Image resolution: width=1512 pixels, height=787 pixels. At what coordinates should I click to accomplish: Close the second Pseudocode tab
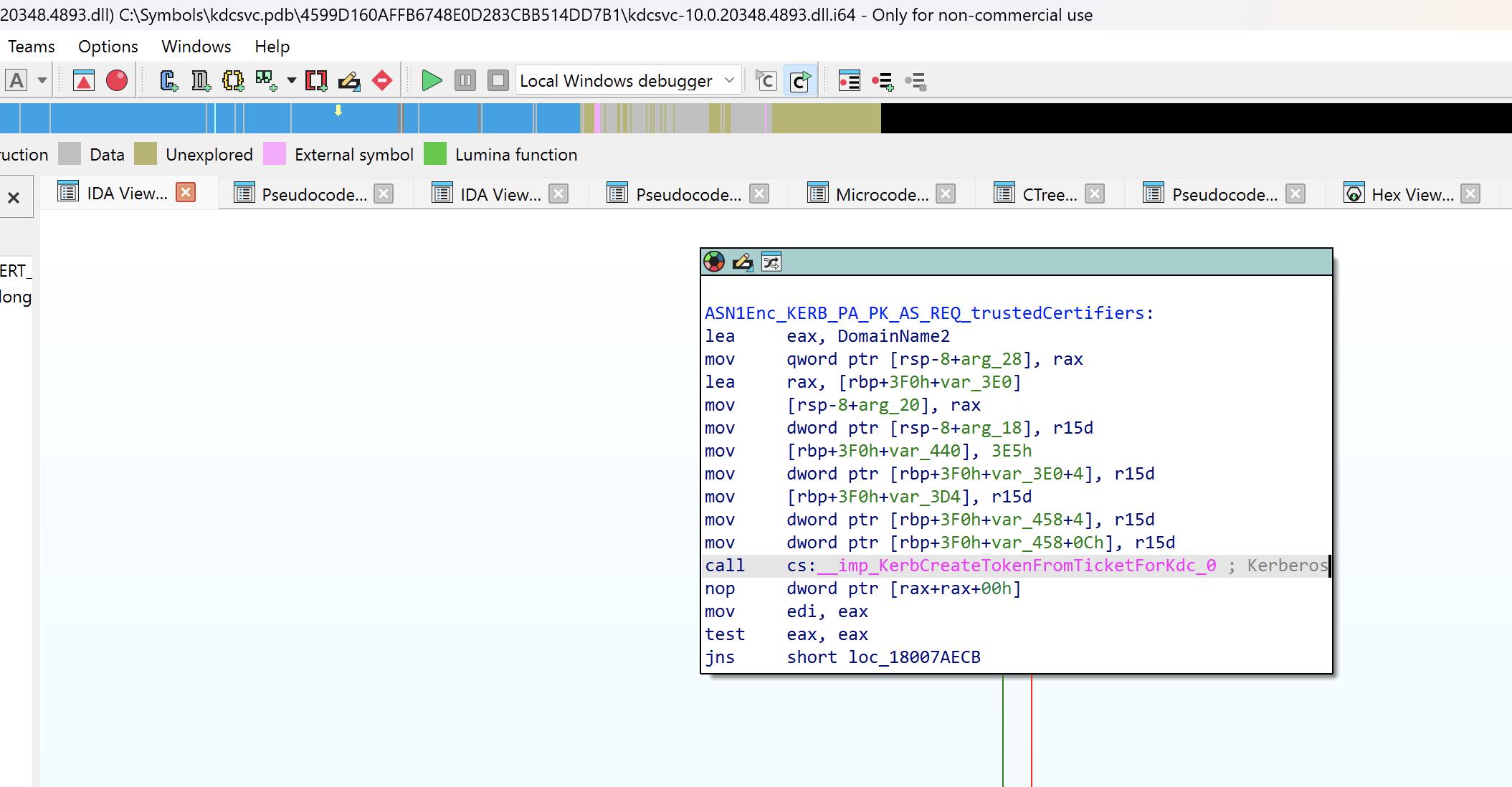point(760,194)
